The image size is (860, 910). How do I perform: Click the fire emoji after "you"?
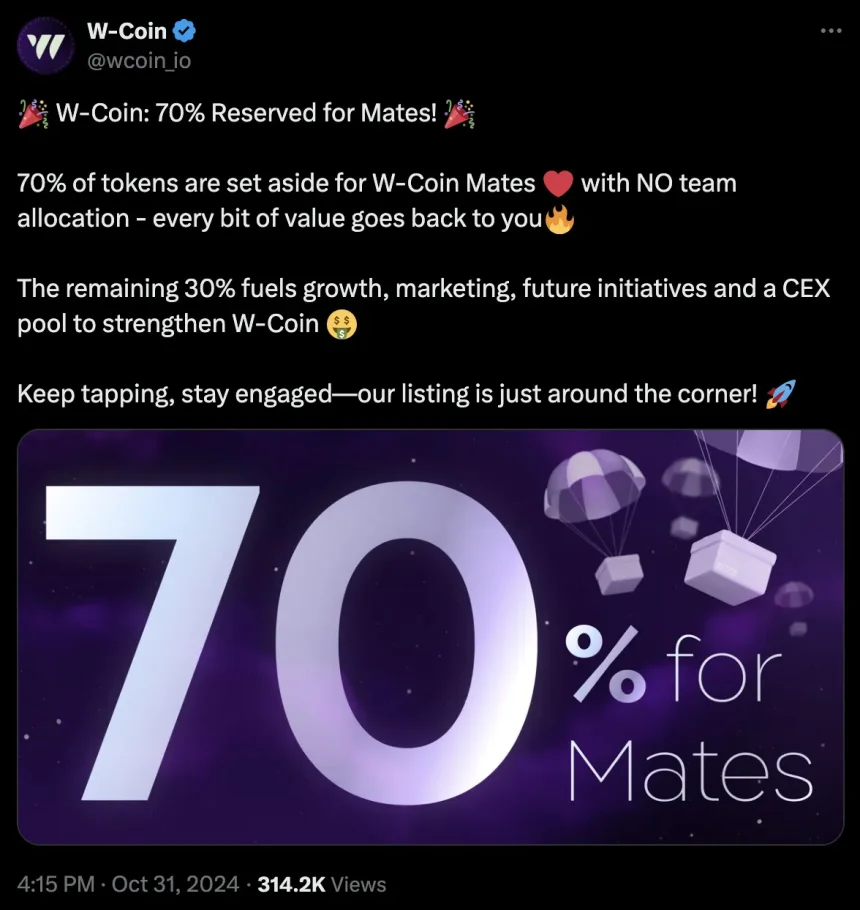pos(561,219)
